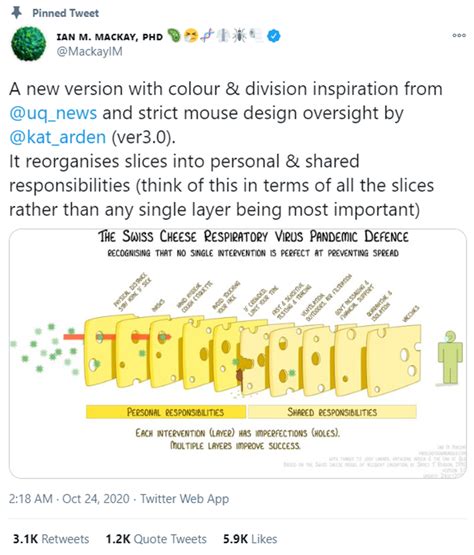Open the @MackayIM handle

[90, 52]
